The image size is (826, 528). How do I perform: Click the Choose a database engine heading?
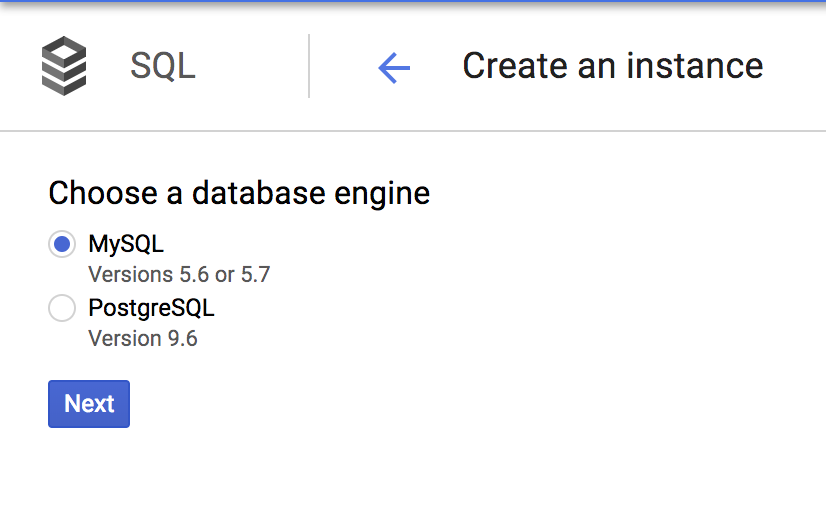pos(239,192)
